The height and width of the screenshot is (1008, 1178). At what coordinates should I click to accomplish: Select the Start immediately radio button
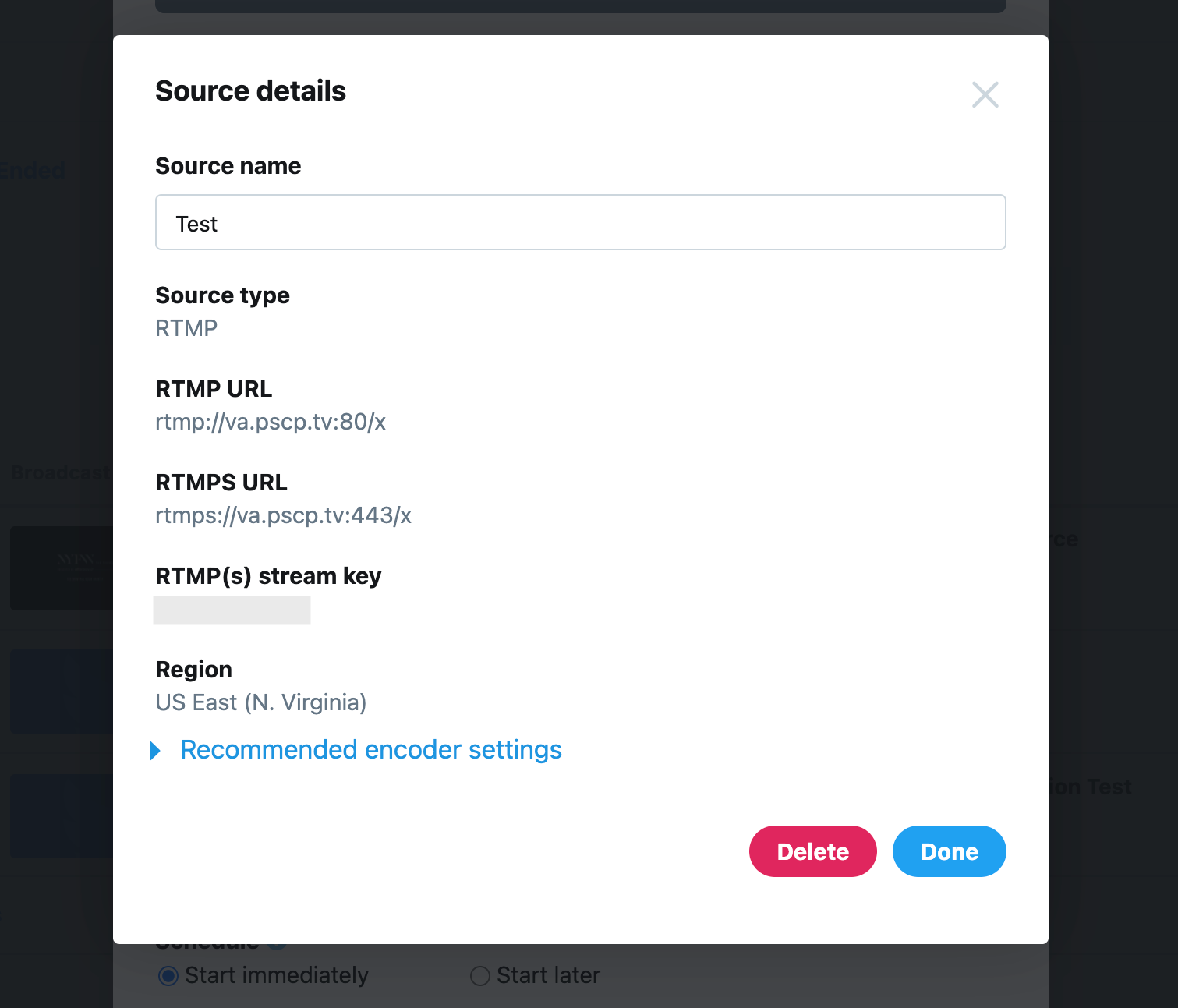pyautogui.click(x=168, y=976)
